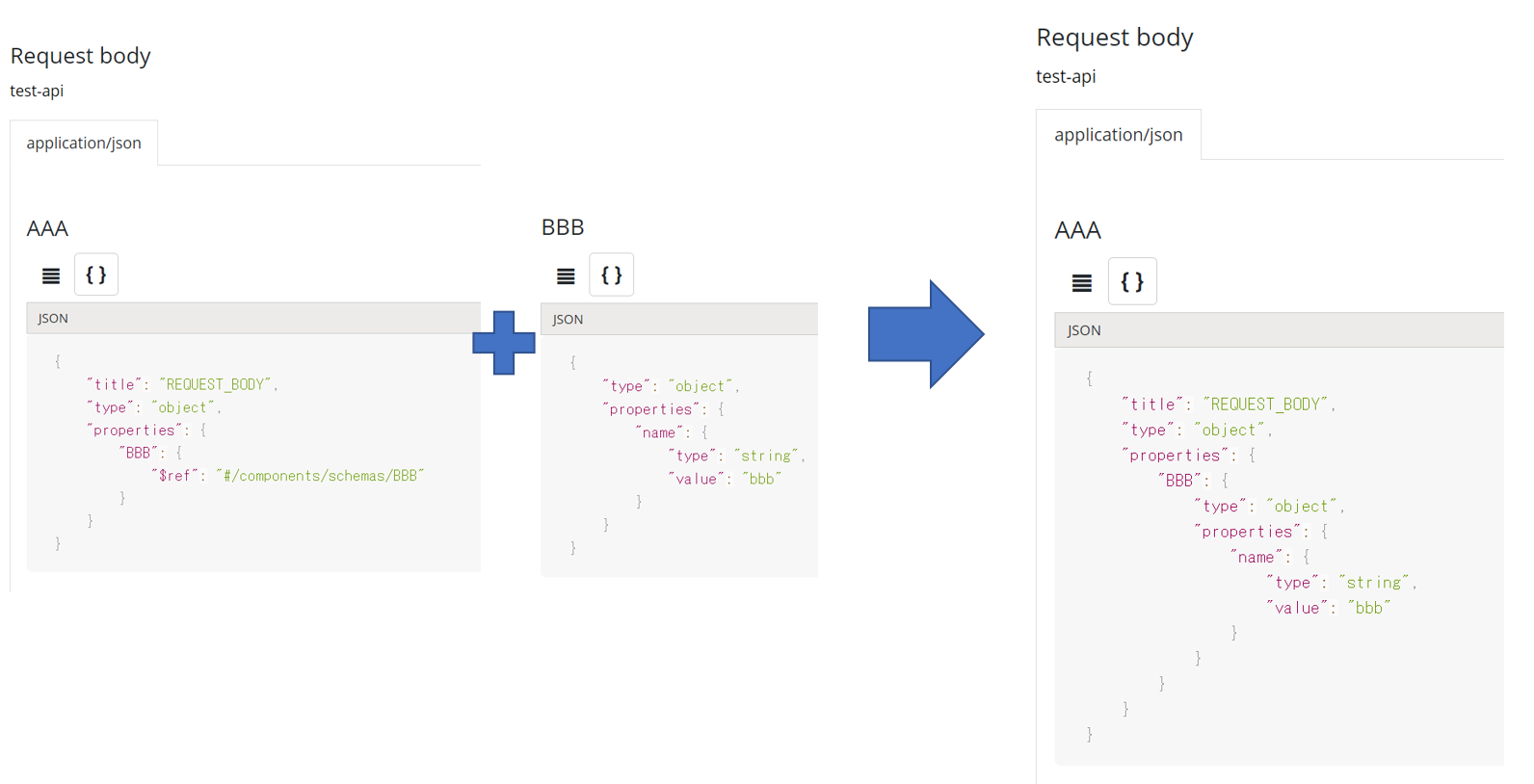Click the right Request body heading
This screenshot has width=1534, height=784.
[x=1115, y=38]
